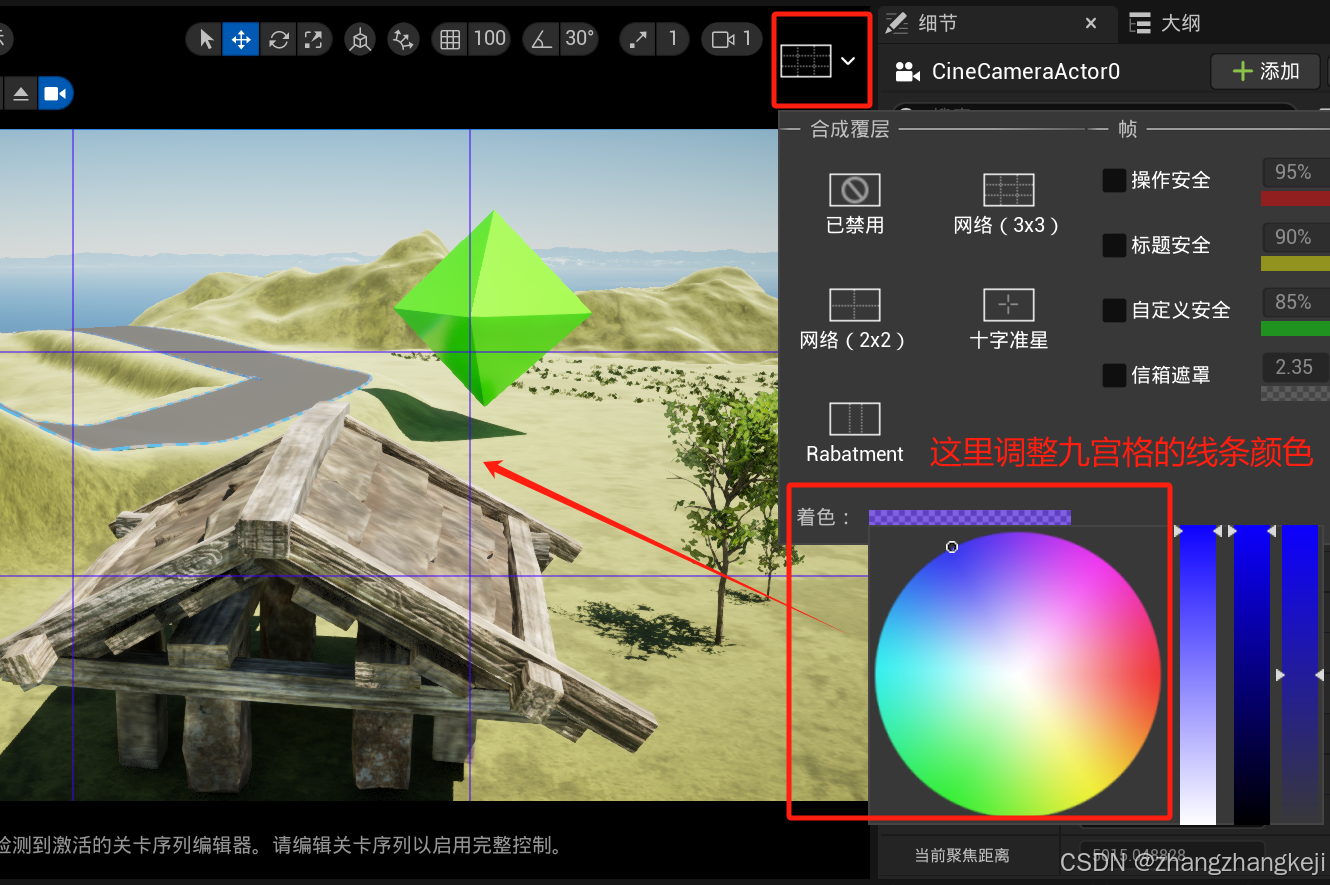Switch to the Rotate tool
The height and width of the screenshot is (885, 1330).
coord(277,39)
